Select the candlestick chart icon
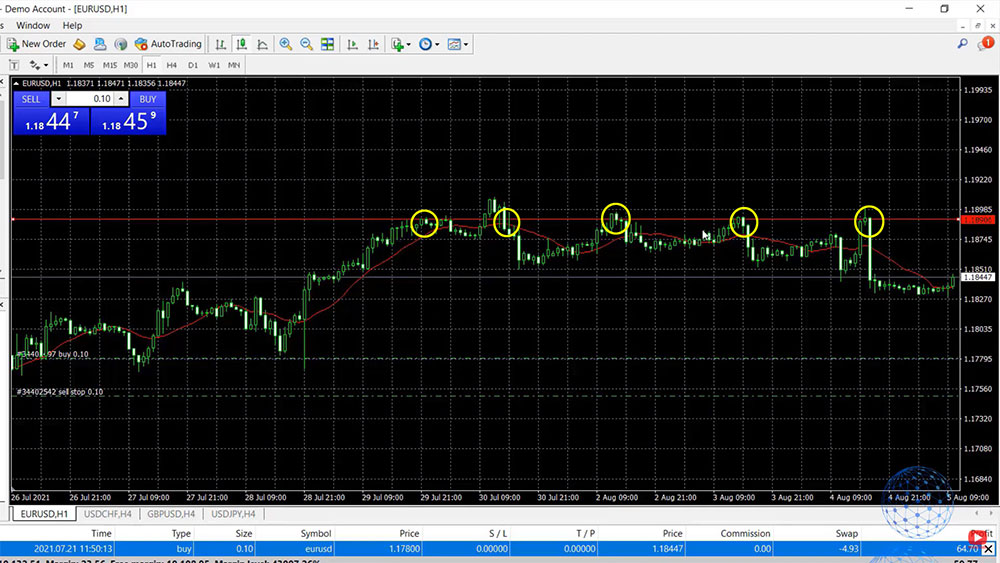 click(x=242, y=44)
